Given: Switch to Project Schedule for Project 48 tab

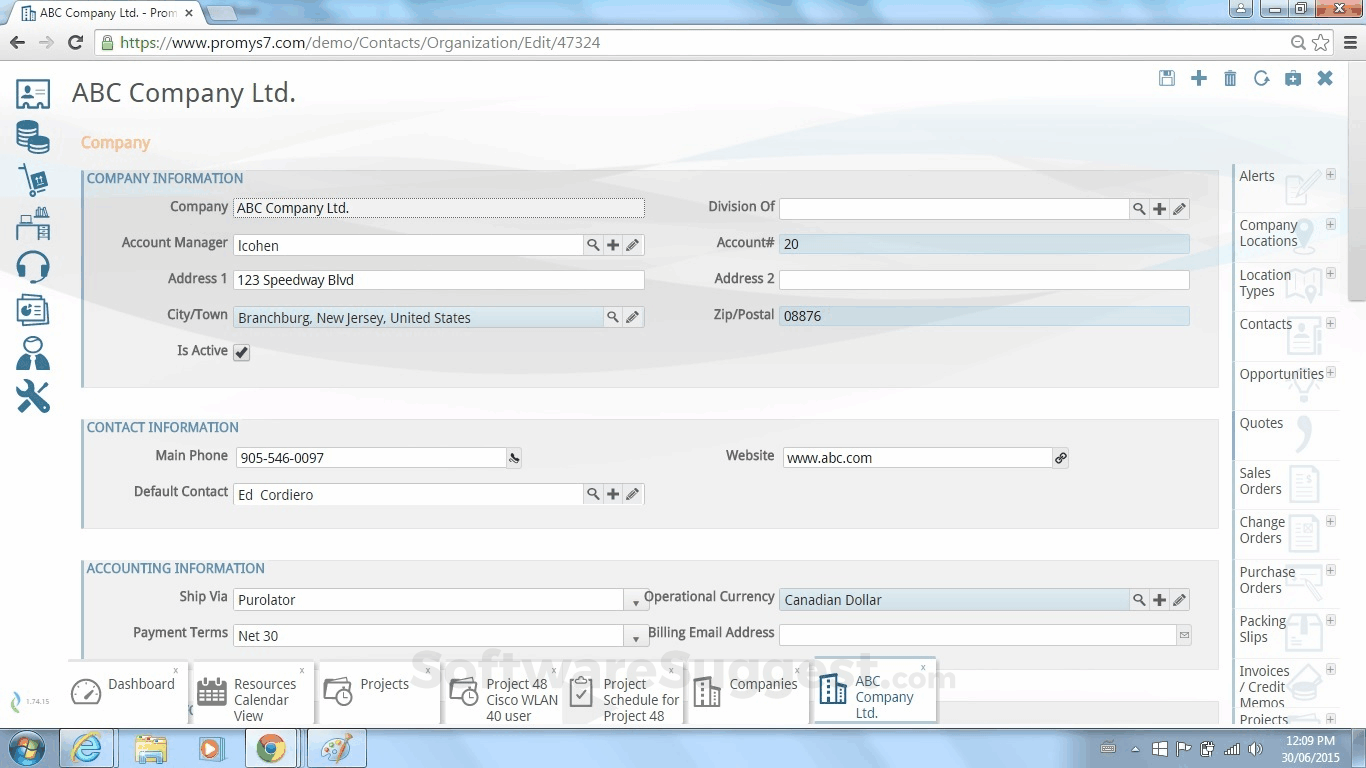Looking at the screenshot, I should click(x=624, y=692).
